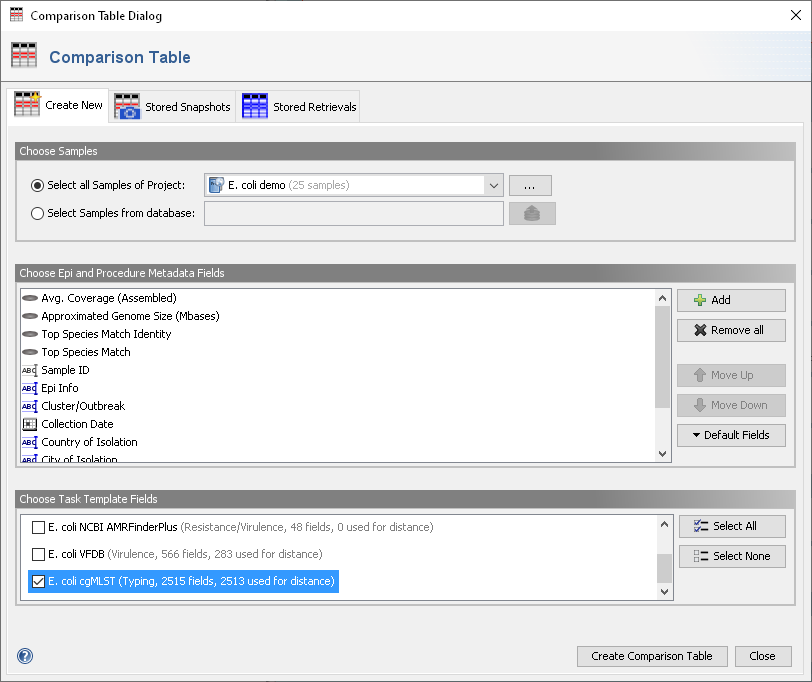Open the Default Fields dropdown menu

click(x=731, y=435)
